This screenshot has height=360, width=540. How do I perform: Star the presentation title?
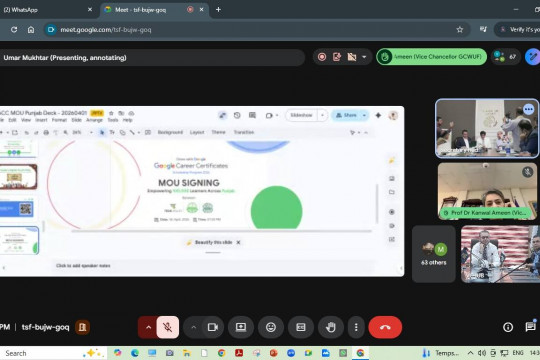pyautogui.click(x=111, y=113)
